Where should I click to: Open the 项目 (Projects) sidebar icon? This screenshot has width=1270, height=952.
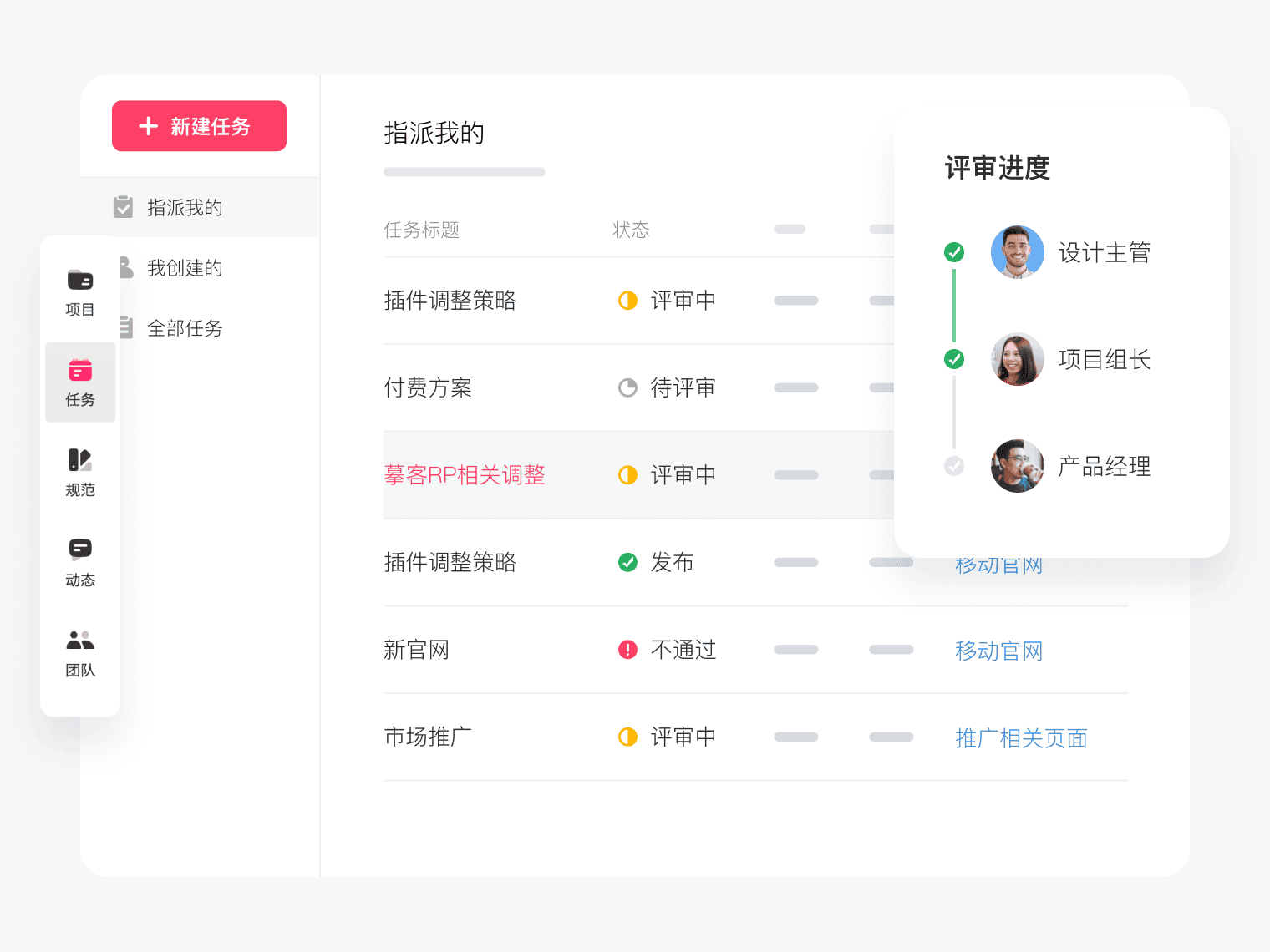[80, 292]
